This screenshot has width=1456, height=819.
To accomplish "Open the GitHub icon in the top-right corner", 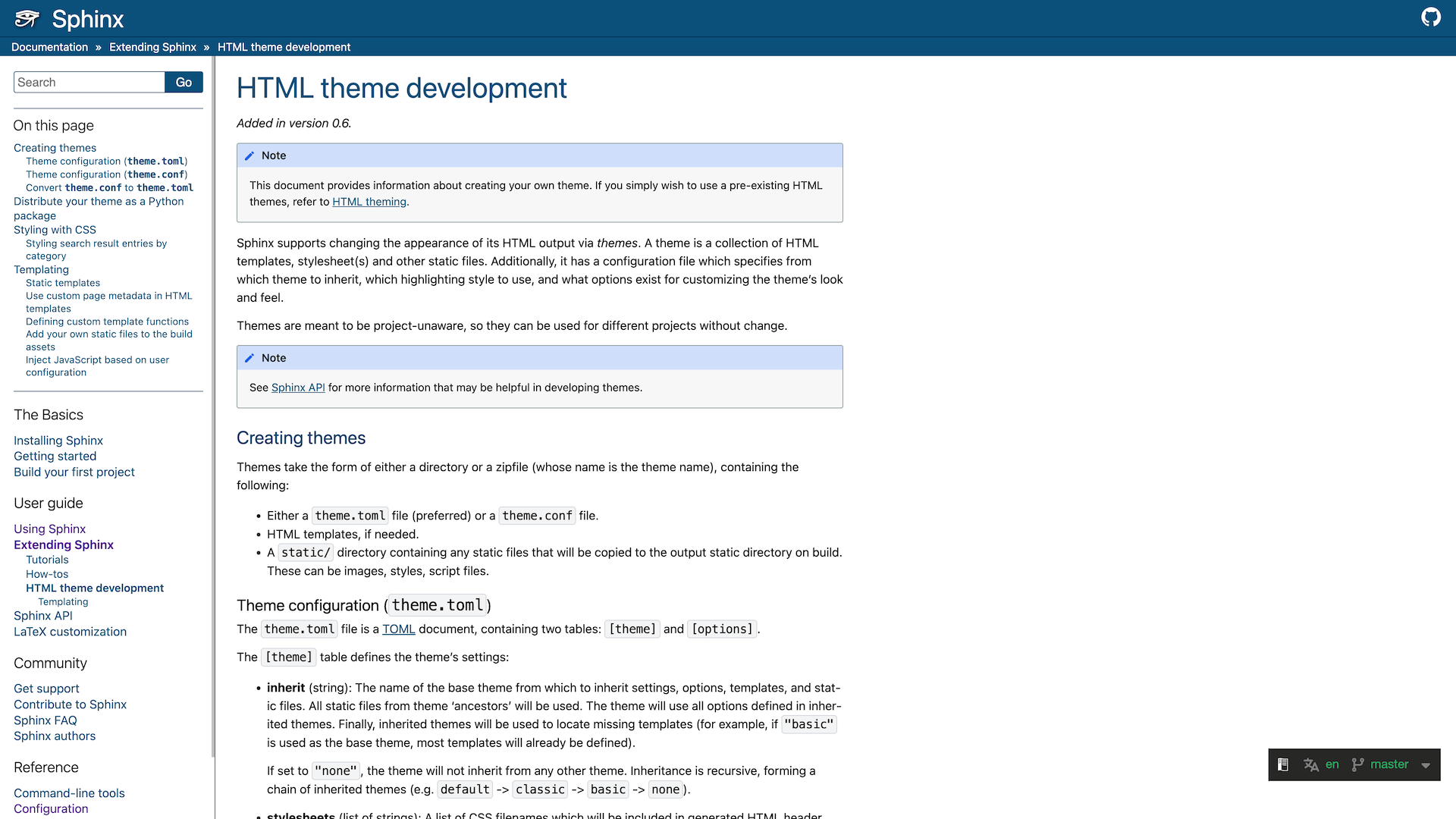I will (1431, 16).
